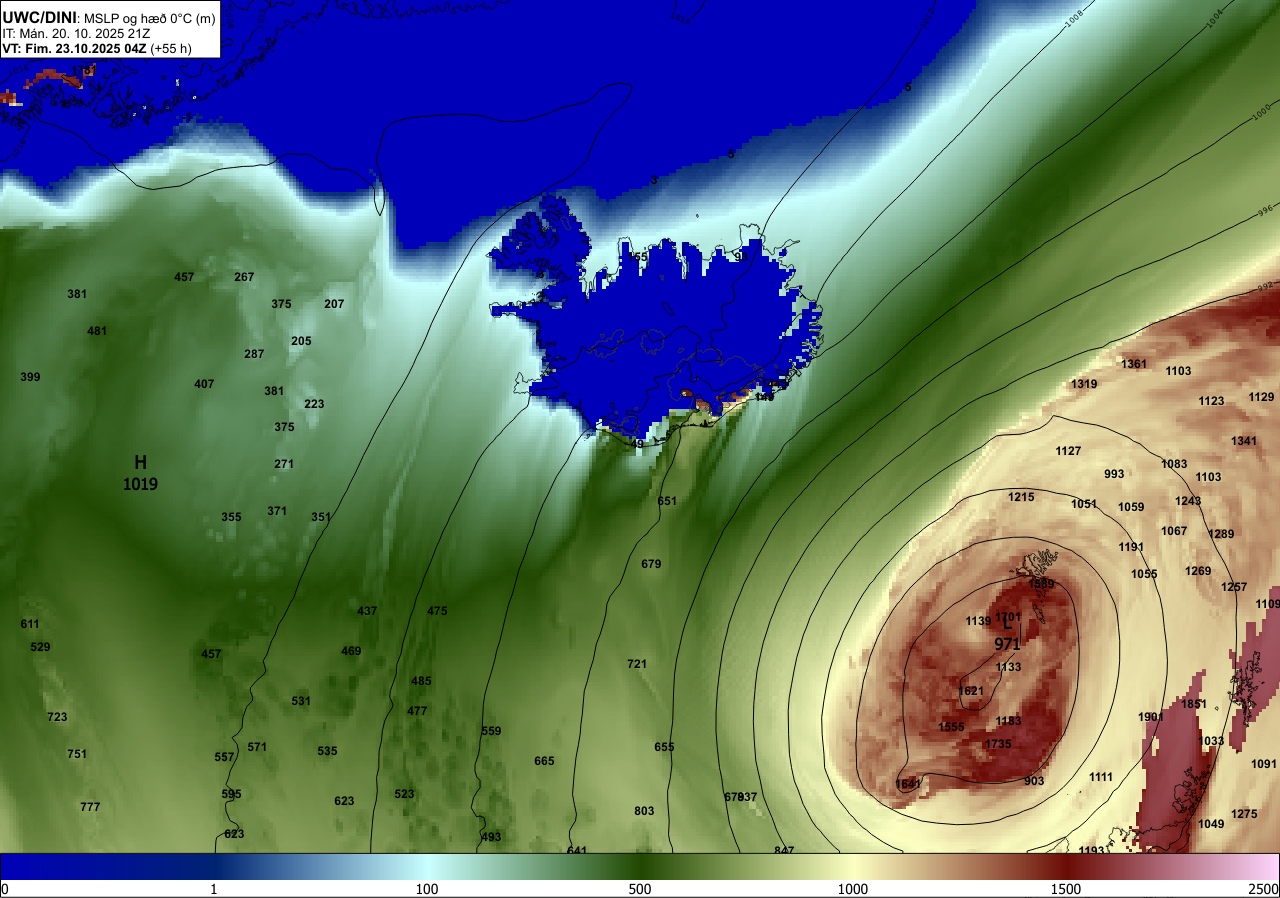Click the 1555 height value
1280x898 pixels.
point(951,727)
